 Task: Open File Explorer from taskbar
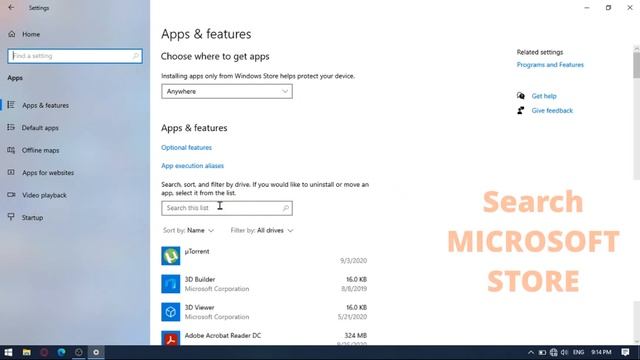pos(27,352)
